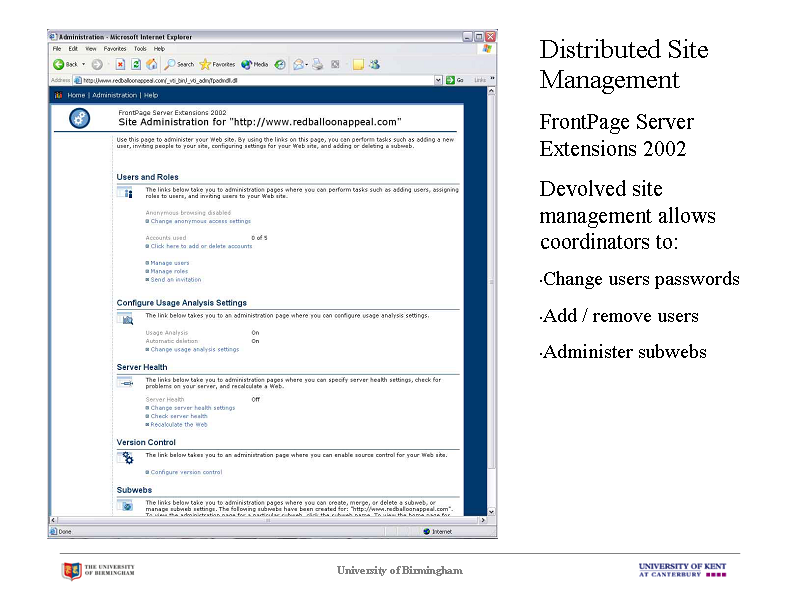Open Change server health settings link
800x600 pixels.
tap(192, 408)
